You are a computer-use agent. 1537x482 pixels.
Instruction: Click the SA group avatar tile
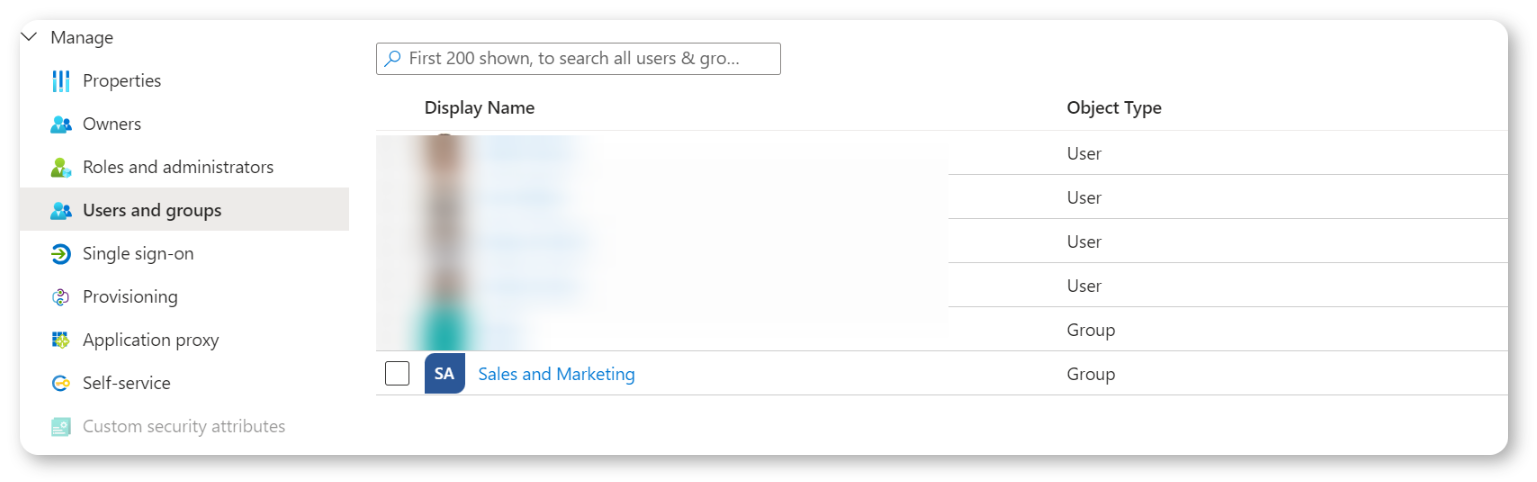coord(444,374)
